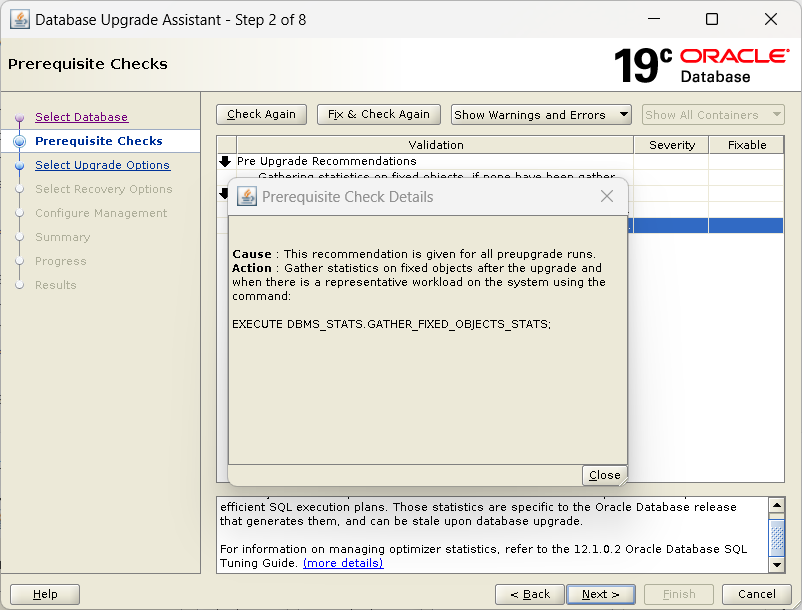Click the description scrollbar thumb
802x610 pixels.
coord(777,537)
